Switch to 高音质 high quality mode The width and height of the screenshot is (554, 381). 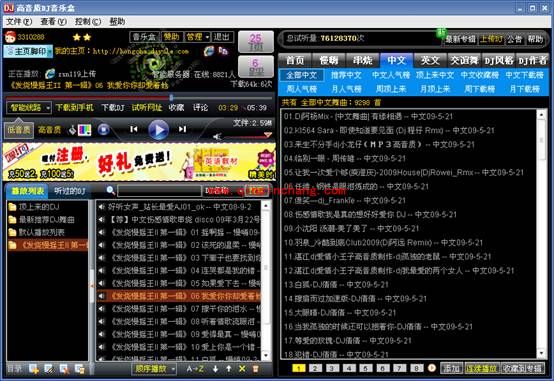(x=49, y=130)
